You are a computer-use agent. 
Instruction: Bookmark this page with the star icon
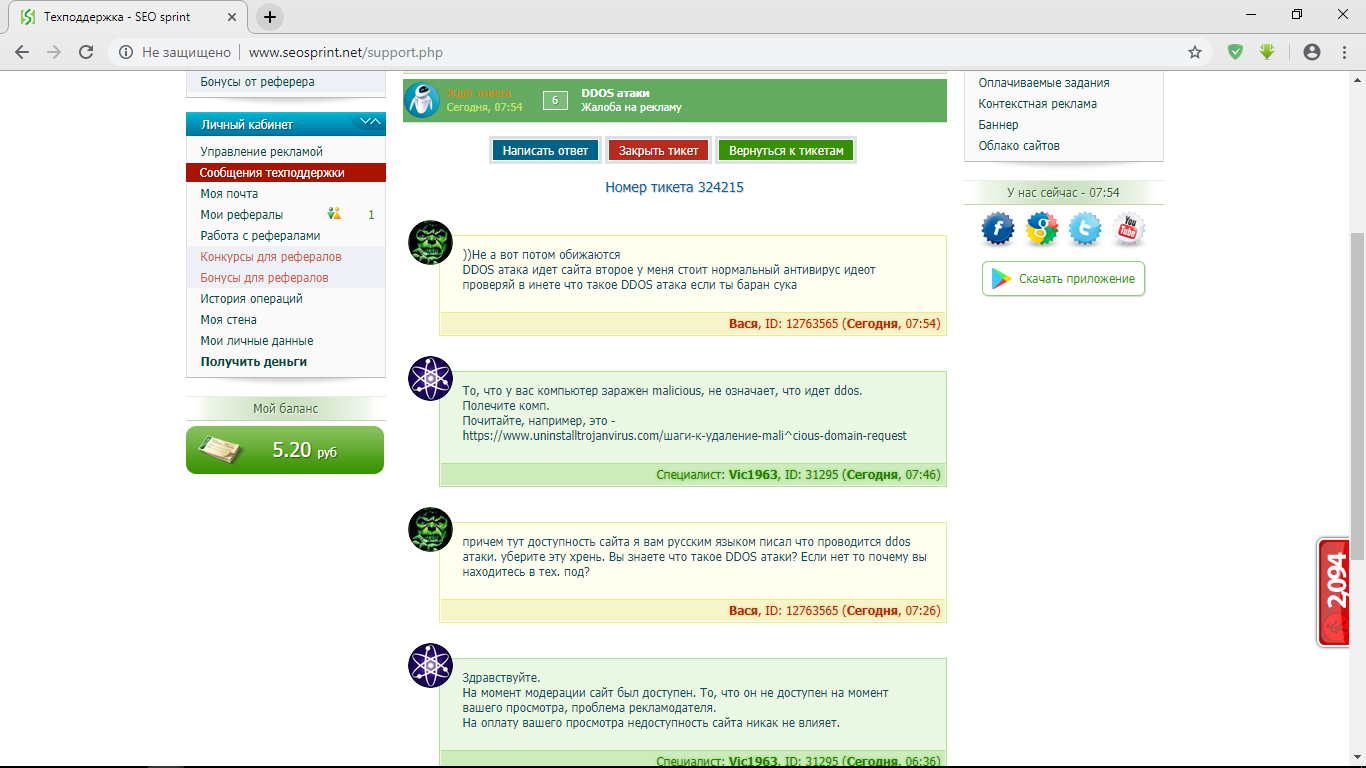pos(1195,52)
